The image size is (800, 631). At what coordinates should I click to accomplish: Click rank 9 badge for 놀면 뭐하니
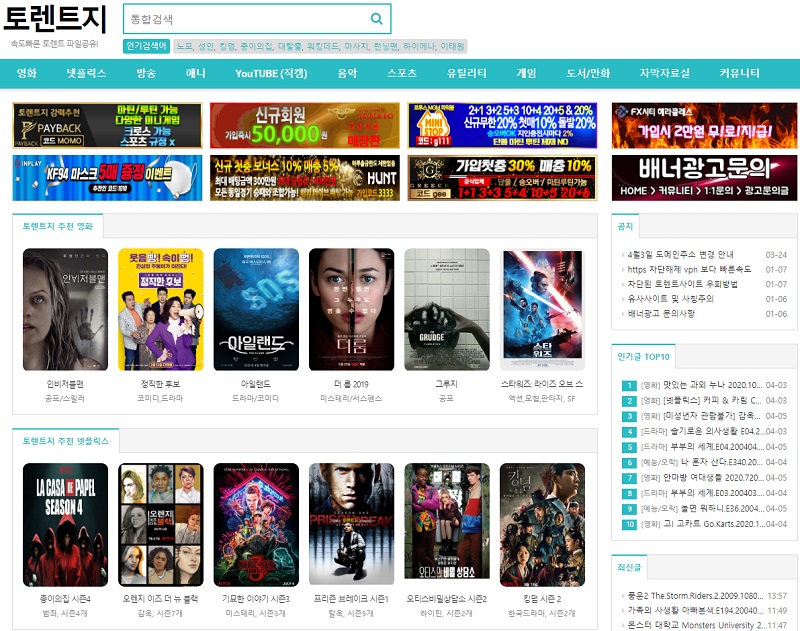(629, 509)
